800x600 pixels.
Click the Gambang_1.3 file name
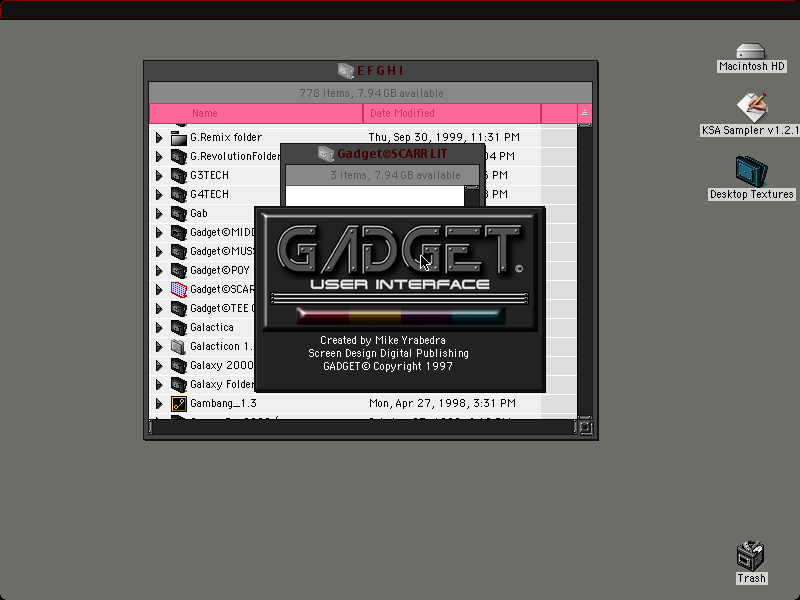click(223, 404)
